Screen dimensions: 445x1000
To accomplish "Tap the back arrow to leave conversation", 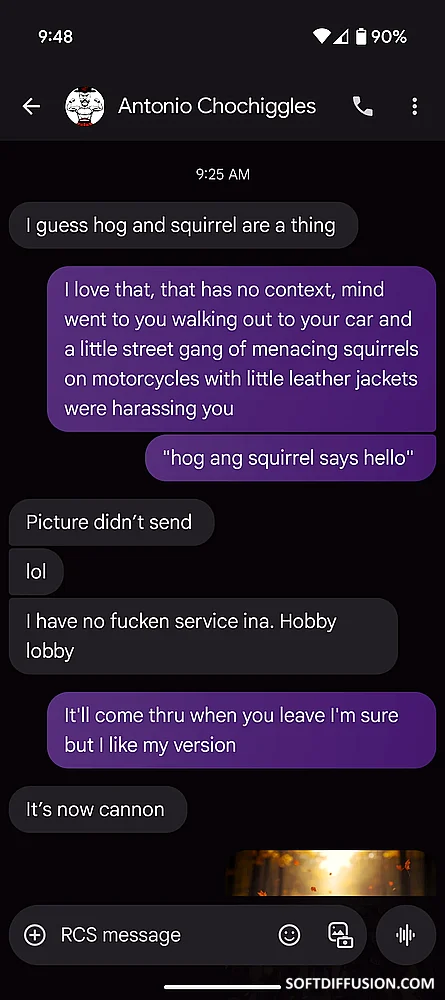I will tap(31, 107).
